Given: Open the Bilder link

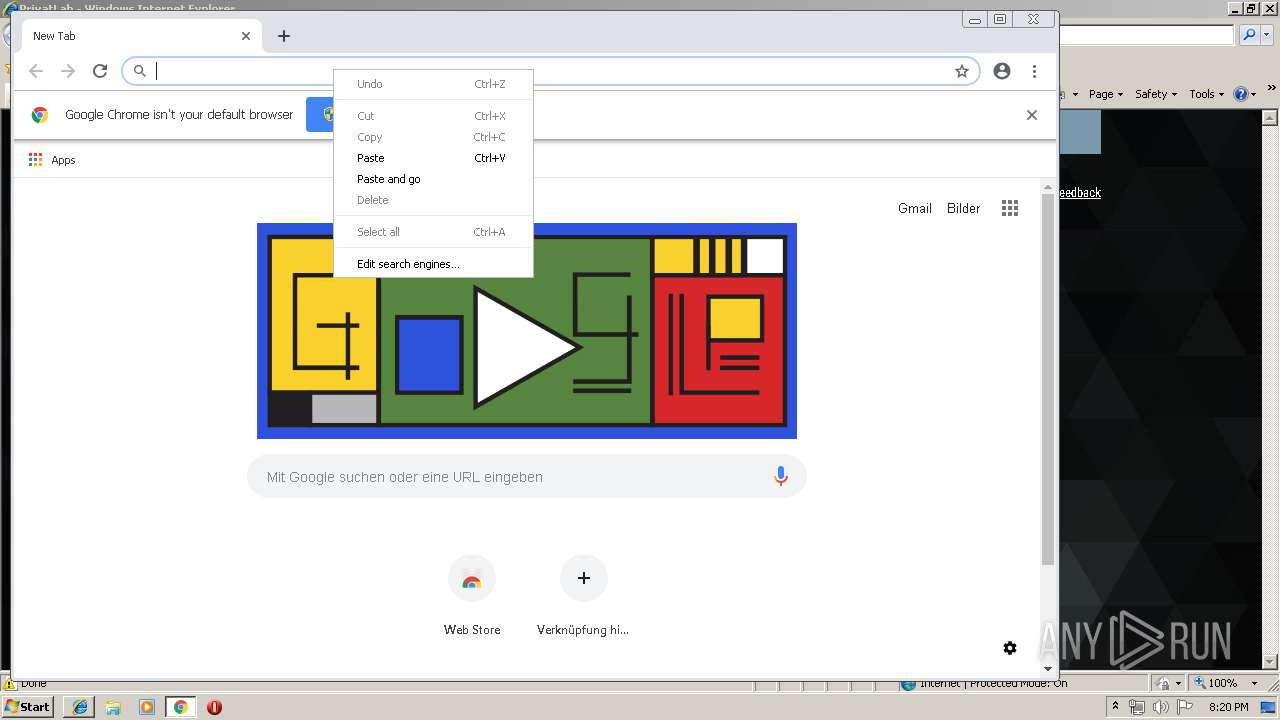Looking at the screenshot, I should (964, 208).
